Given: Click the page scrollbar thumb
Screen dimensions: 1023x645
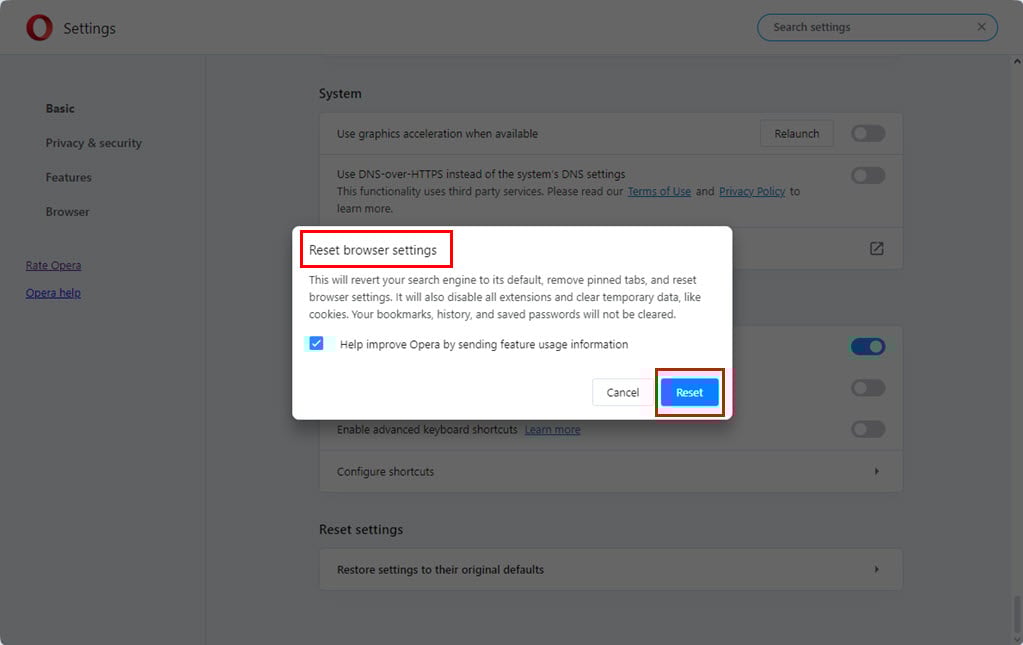Looking at the screenshot, I should [x=1017, y=615].
